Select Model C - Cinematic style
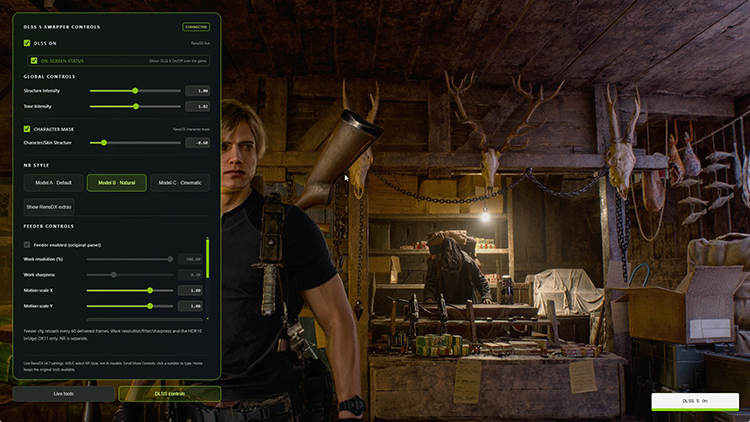 click(x=180, y=183)
